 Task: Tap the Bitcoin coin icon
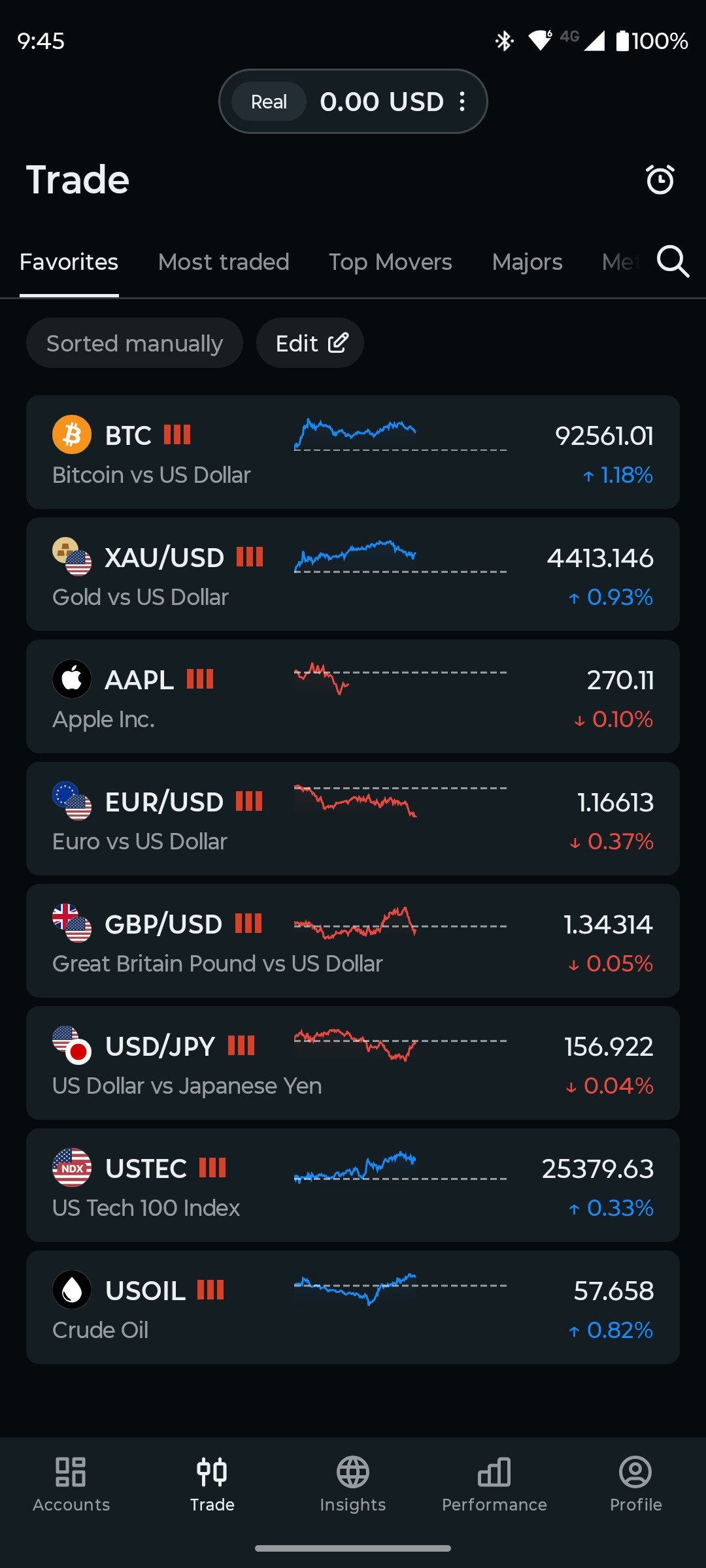pyautogui.click(x=72, y=434)
